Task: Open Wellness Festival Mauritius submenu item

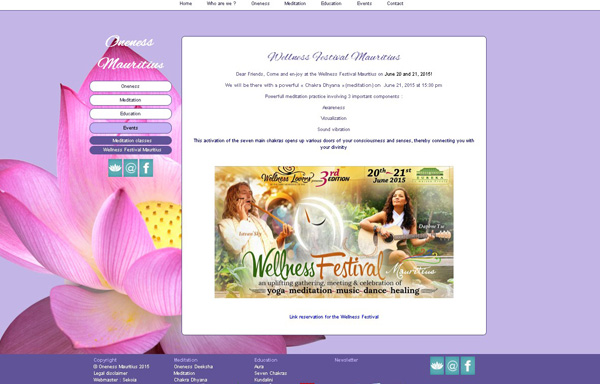Action: point(130,150)
